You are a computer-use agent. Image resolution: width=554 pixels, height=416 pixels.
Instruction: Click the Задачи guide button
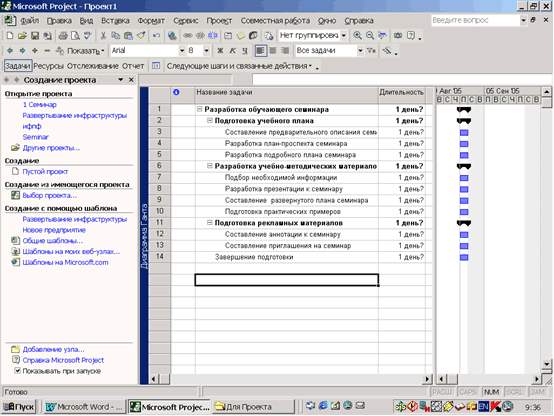tap(18, 66)
